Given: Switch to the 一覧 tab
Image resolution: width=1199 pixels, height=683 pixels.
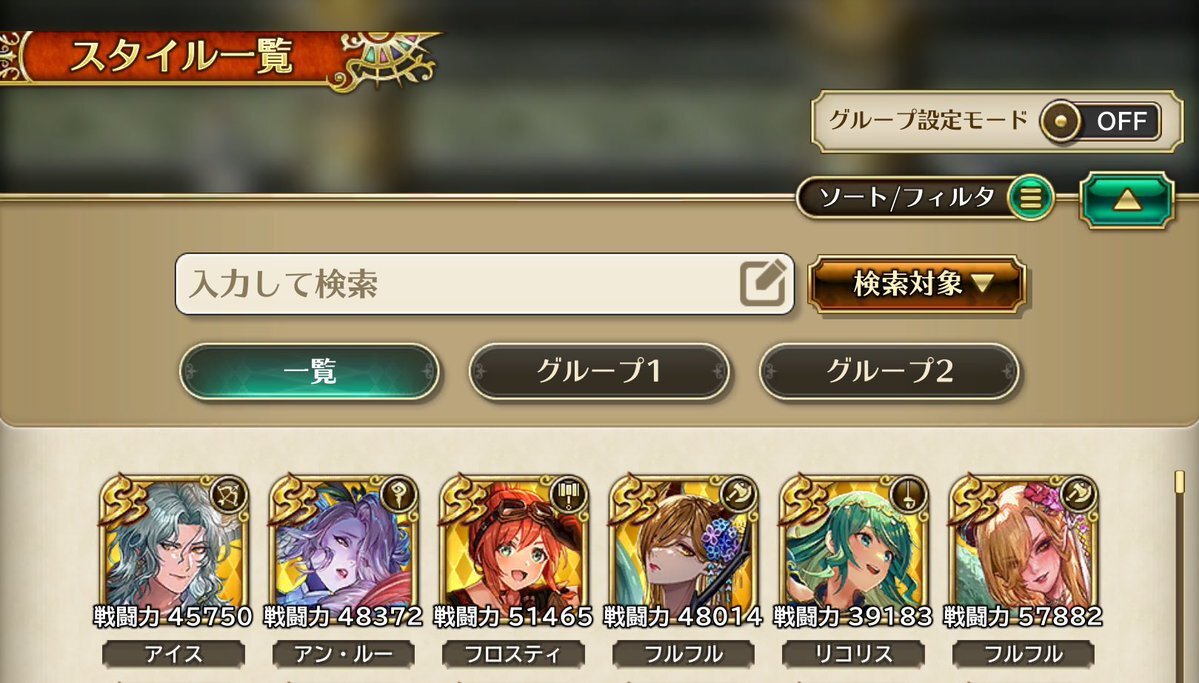Looking at the screenshot, I should point(310,372).
